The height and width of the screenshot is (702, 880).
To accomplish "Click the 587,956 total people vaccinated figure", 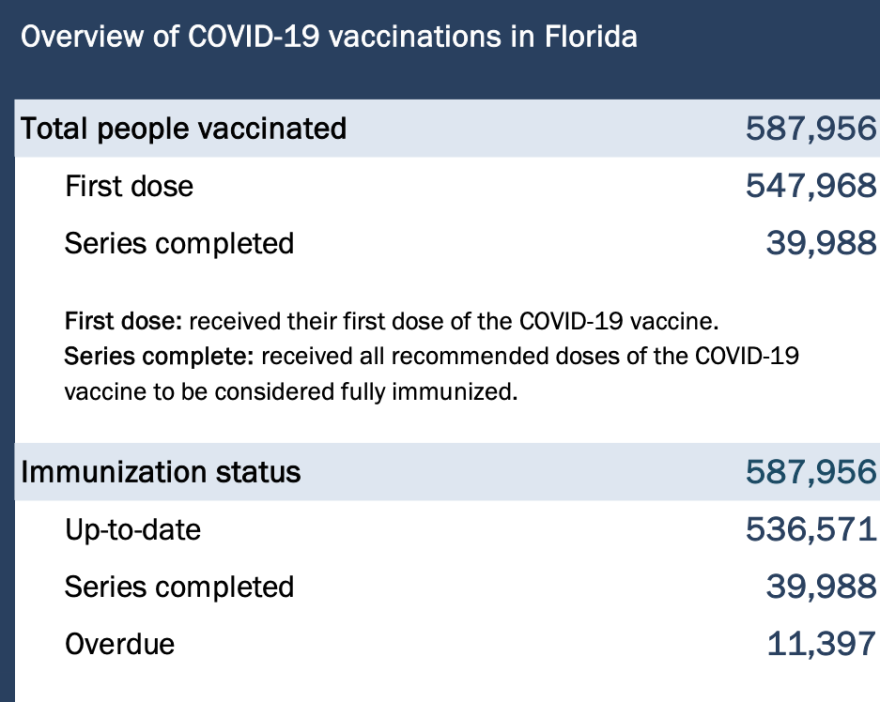I will pos(810,129).
